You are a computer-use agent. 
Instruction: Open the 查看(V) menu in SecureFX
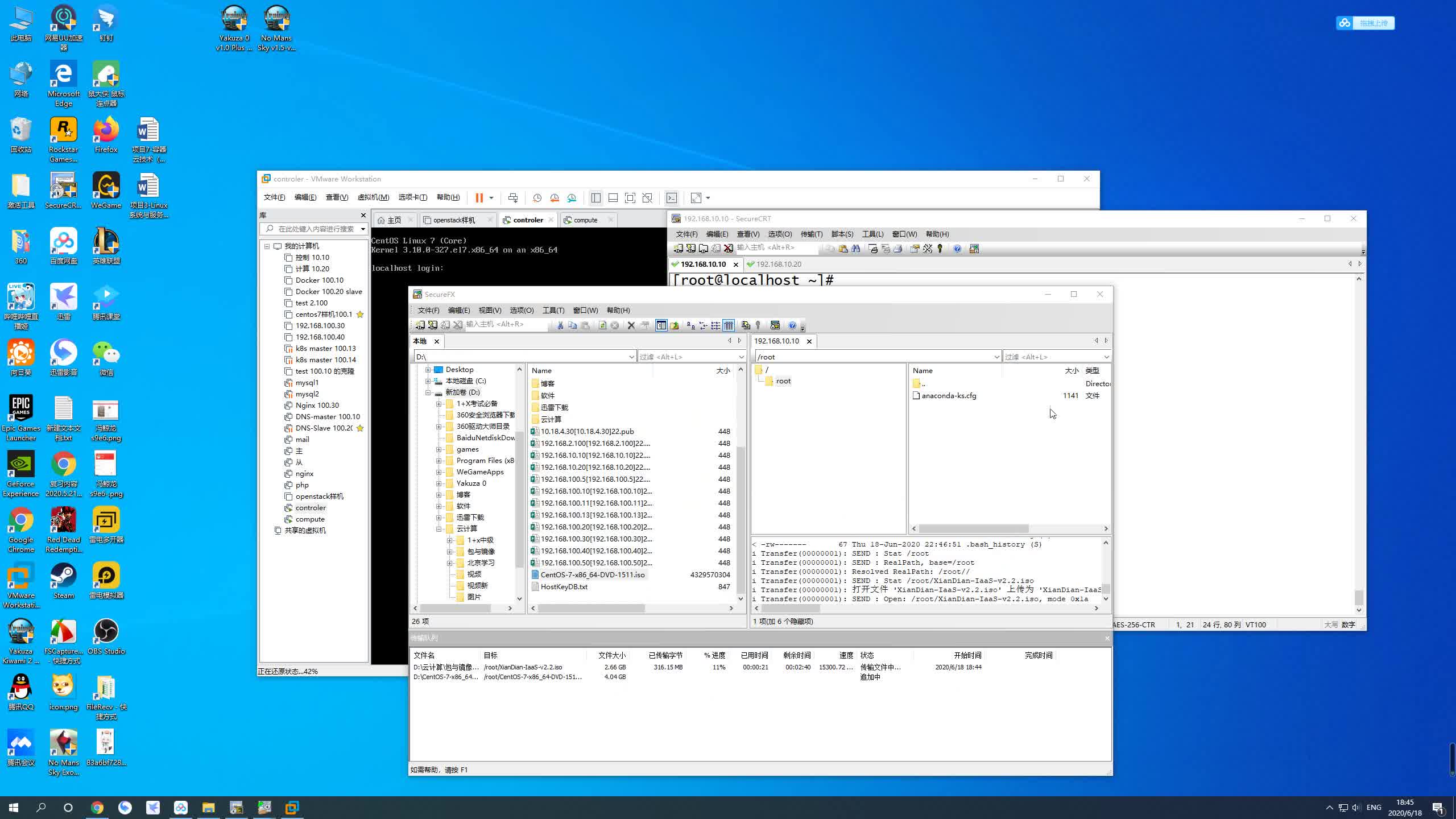490,310
